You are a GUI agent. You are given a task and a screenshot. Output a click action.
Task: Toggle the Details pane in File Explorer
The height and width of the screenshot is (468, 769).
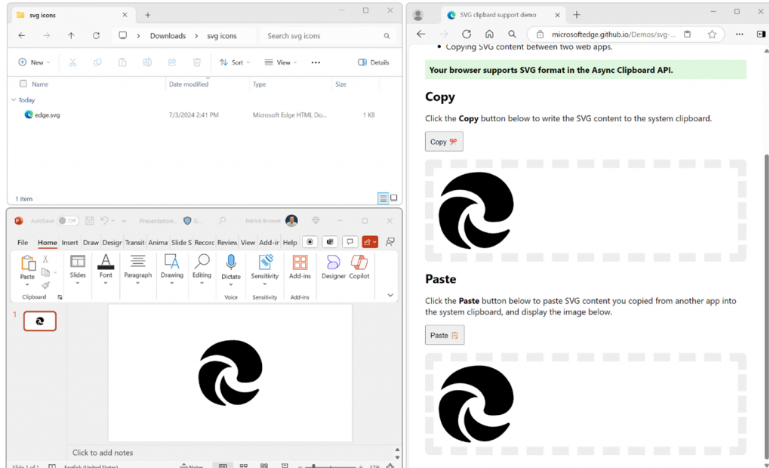[373, 62]
